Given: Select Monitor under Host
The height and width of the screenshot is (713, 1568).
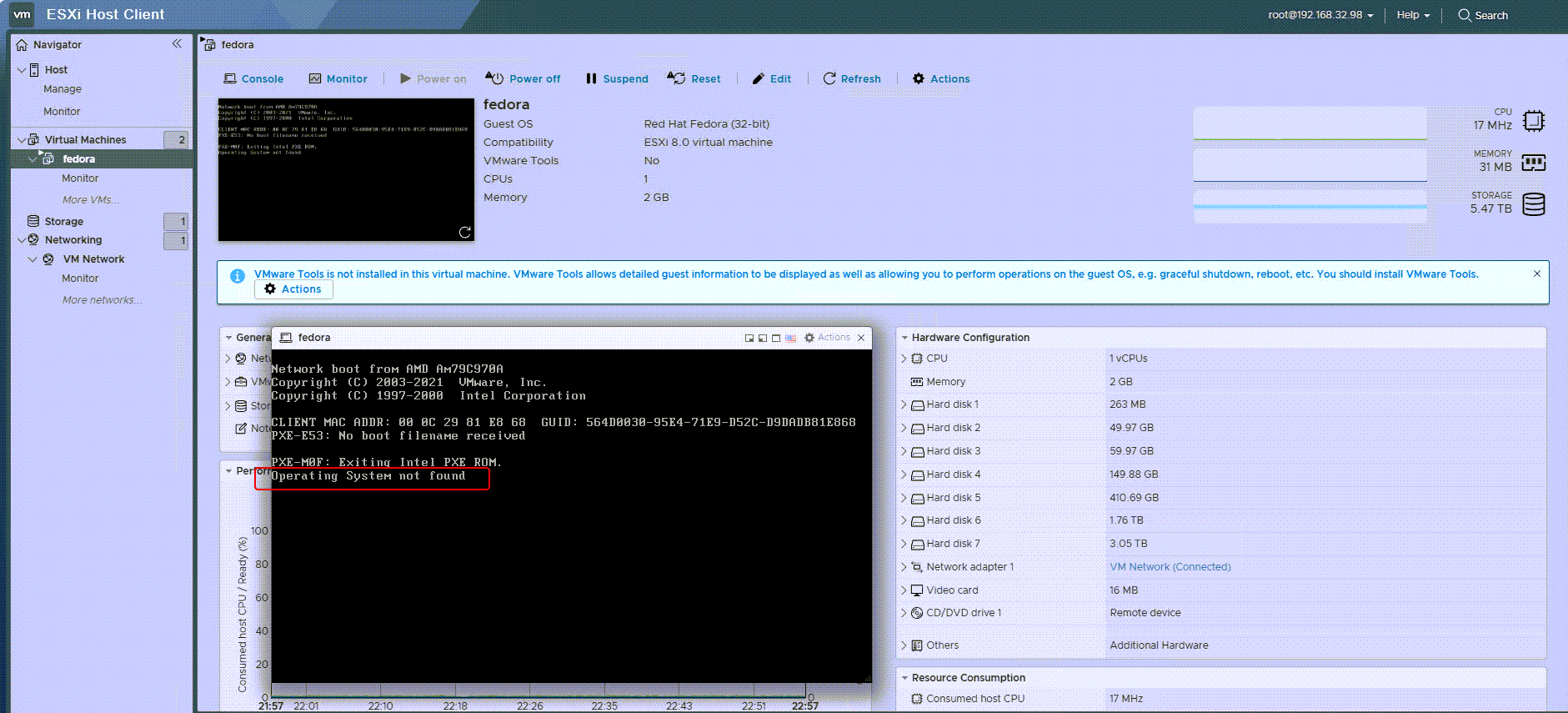Looking at the screenshot, I should point(62,111).
